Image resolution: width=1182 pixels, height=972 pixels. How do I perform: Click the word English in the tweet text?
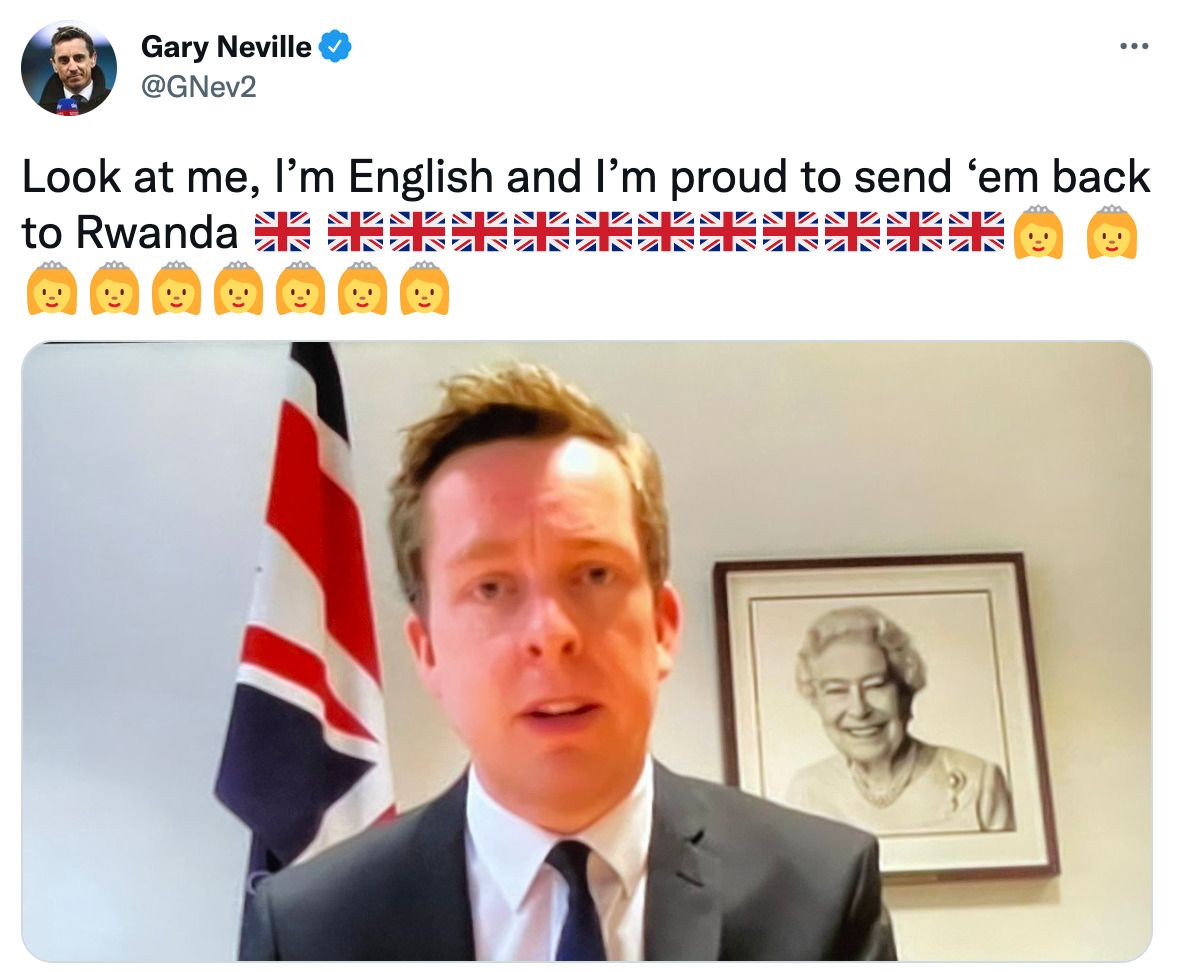click(421, 176)
